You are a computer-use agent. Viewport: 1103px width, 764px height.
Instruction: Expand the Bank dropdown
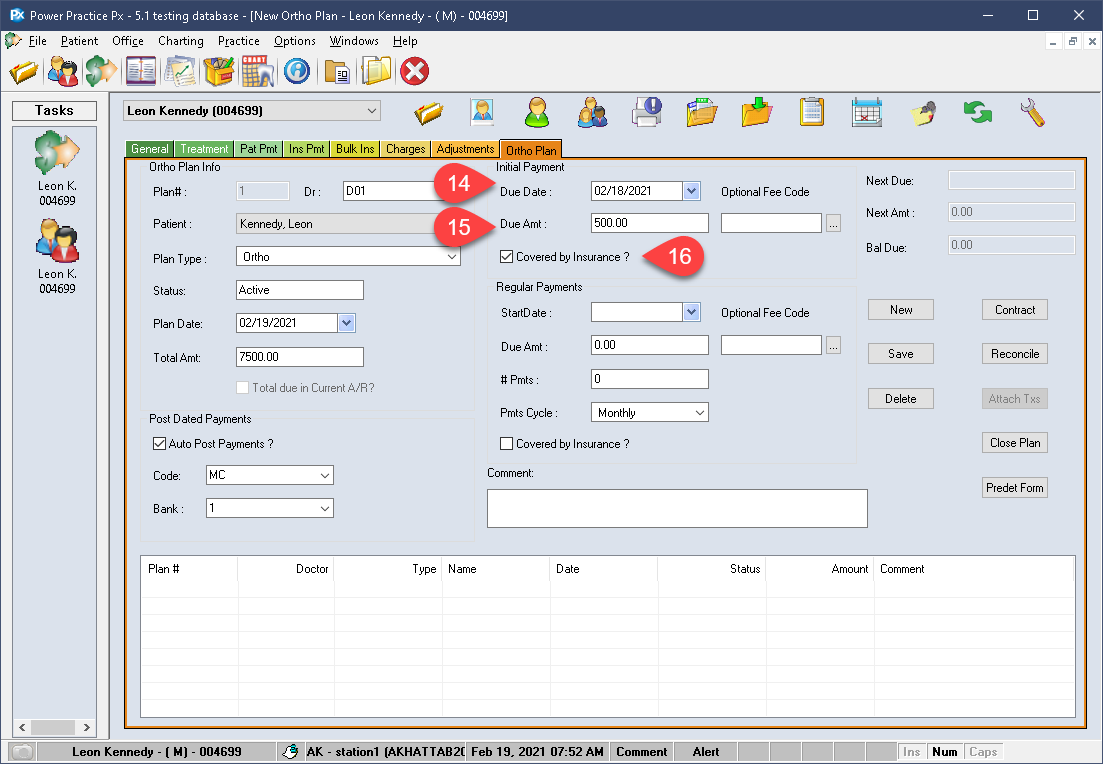point(325,509)
